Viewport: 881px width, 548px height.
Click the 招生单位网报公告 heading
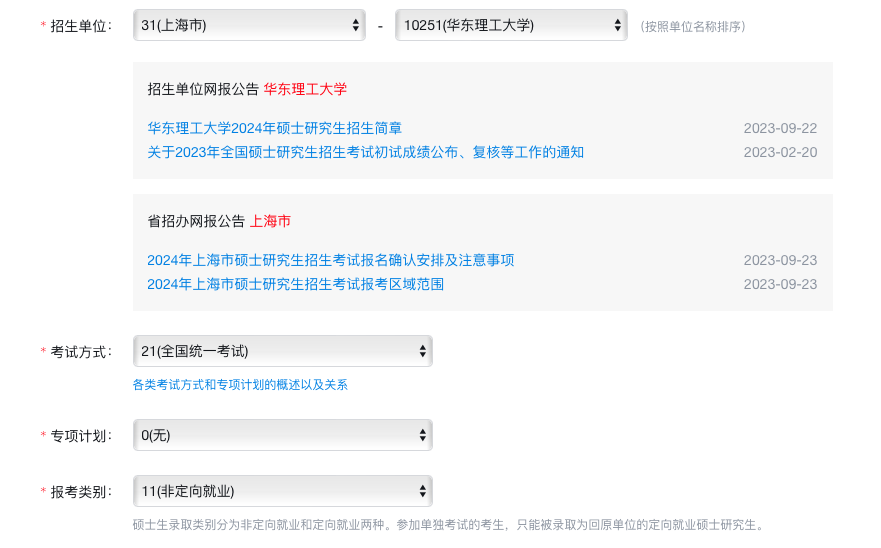point(203,89)
